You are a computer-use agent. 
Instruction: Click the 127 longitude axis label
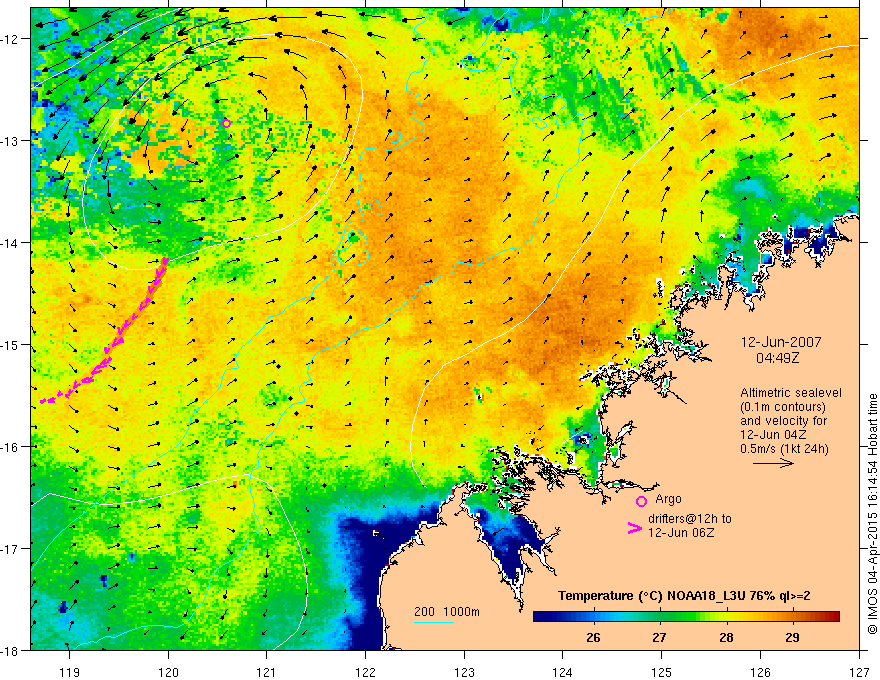[x=859, y=673]
